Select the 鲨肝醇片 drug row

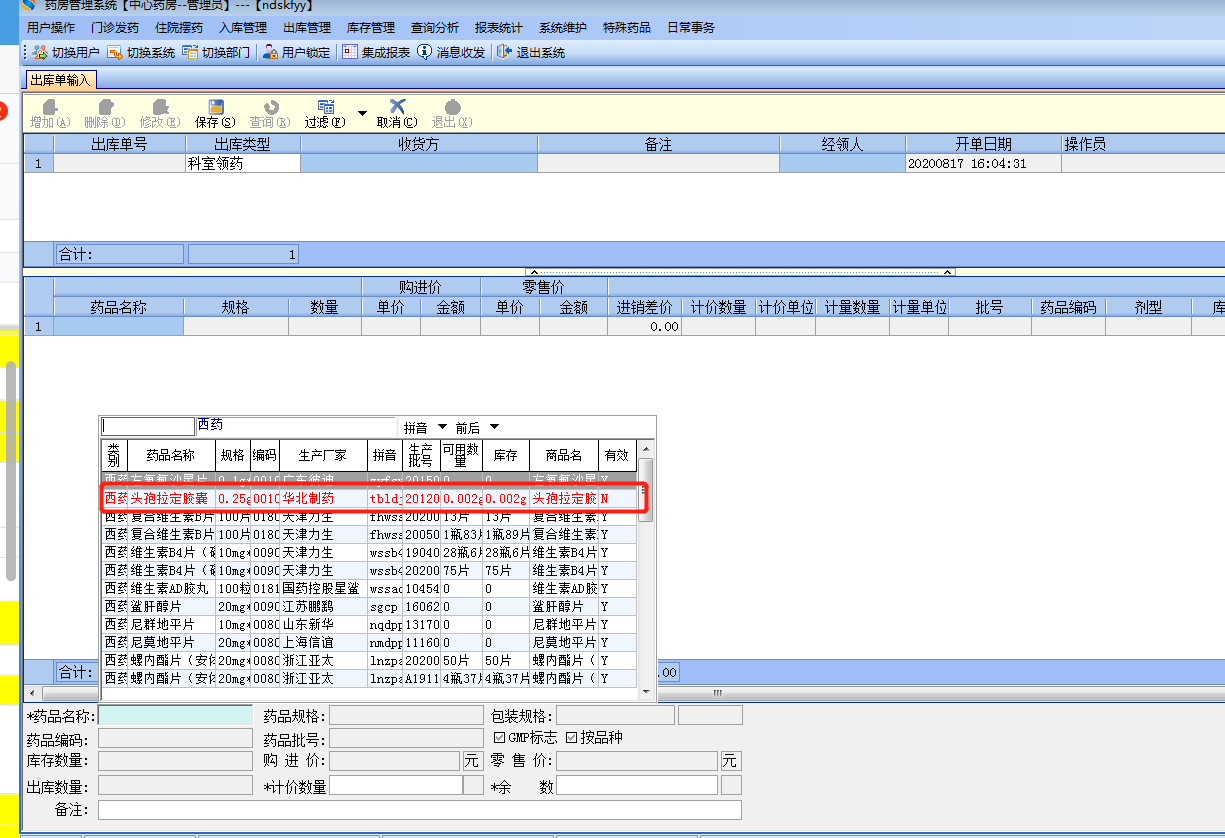pyautogui.click(x=370, y=606)
